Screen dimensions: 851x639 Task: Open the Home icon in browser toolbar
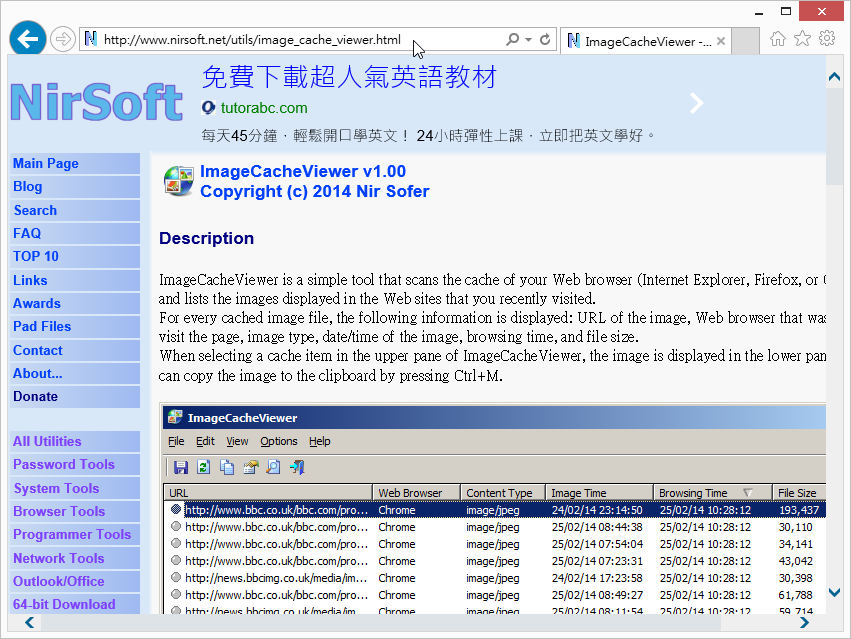778,39
